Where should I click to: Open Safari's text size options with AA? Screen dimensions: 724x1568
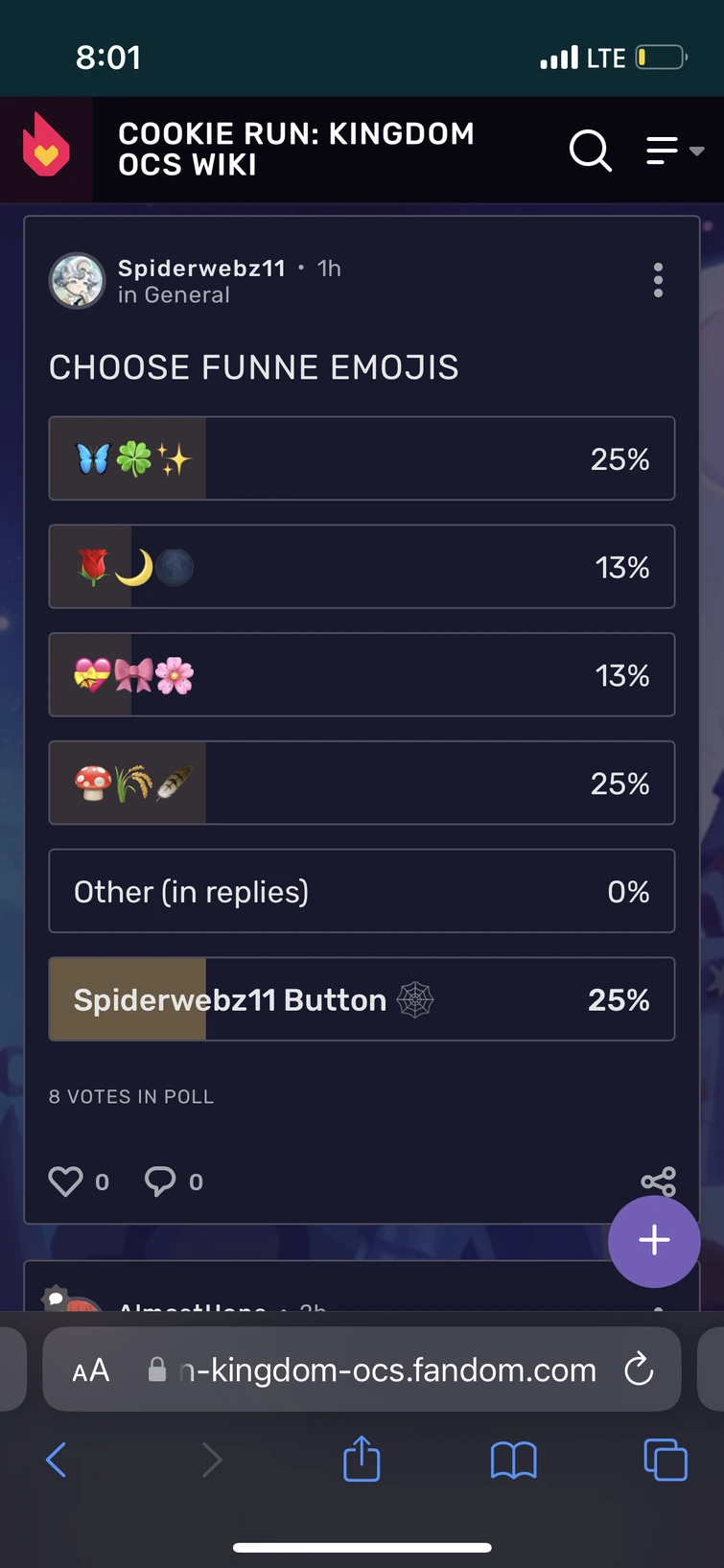pos(90,1369)
